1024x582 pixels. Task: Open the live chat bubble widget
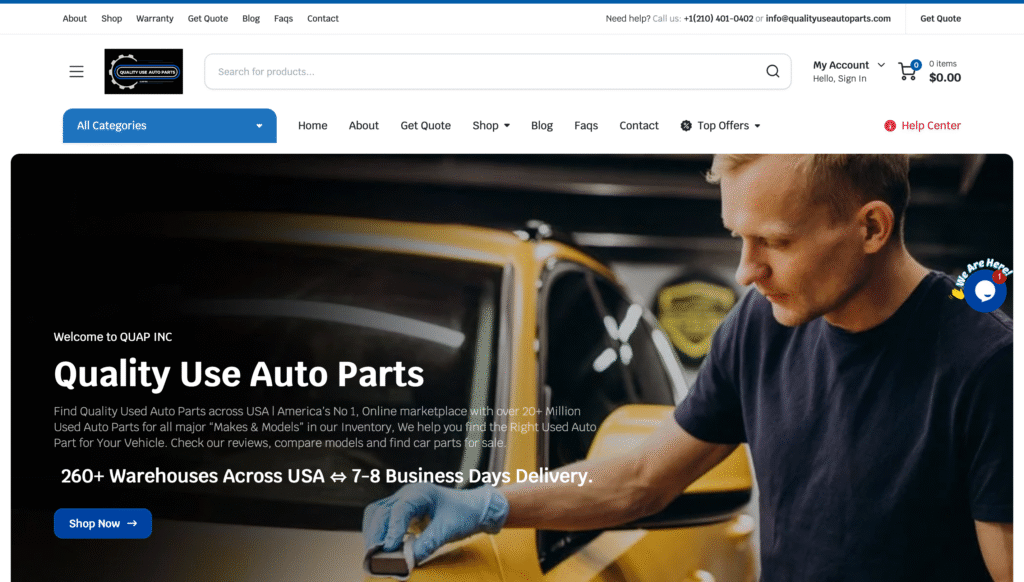(985, 291)
